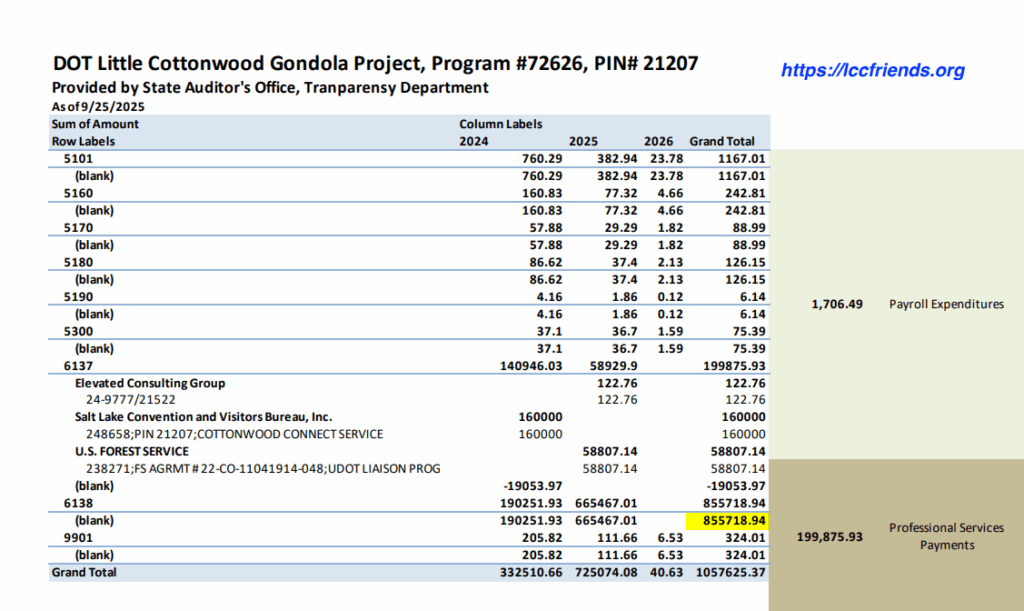Select the 2026 column header

coord(659,142)
